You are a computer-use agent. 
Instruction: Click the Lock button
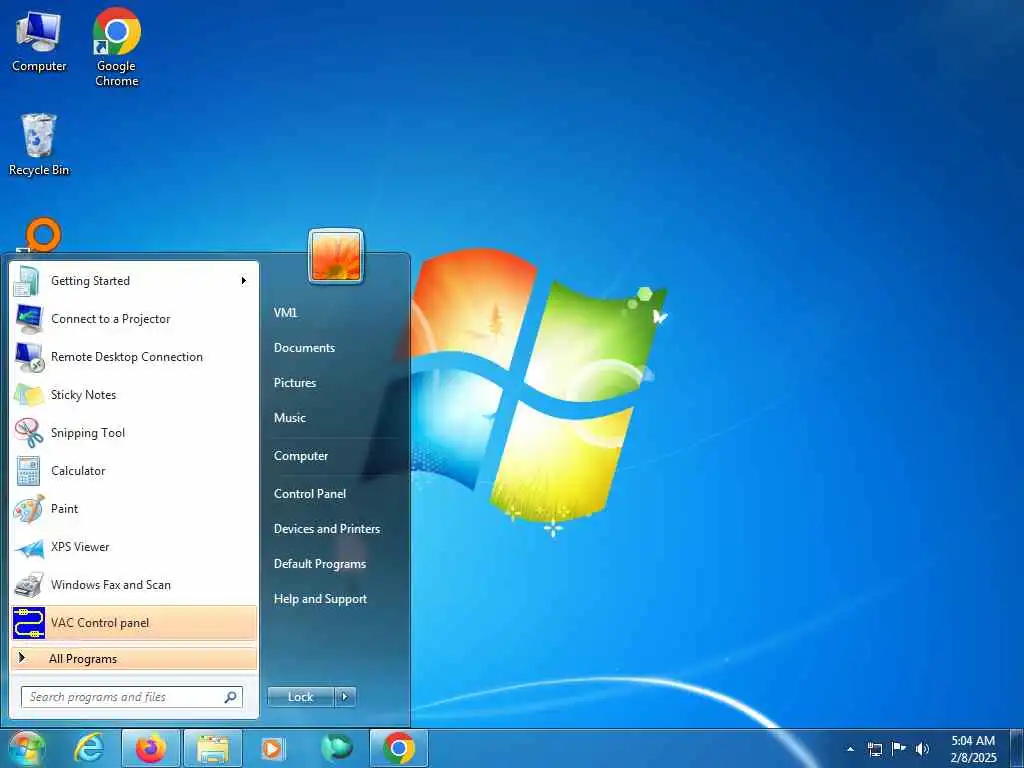coord(300,697)
